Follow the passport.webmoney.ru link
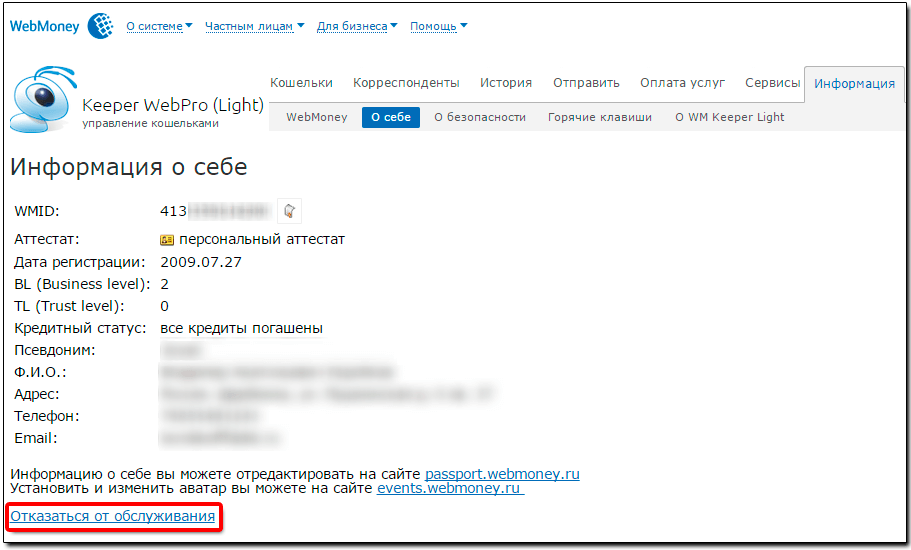Viewport: 911px width, 550px height. click(x=502, y=474)
